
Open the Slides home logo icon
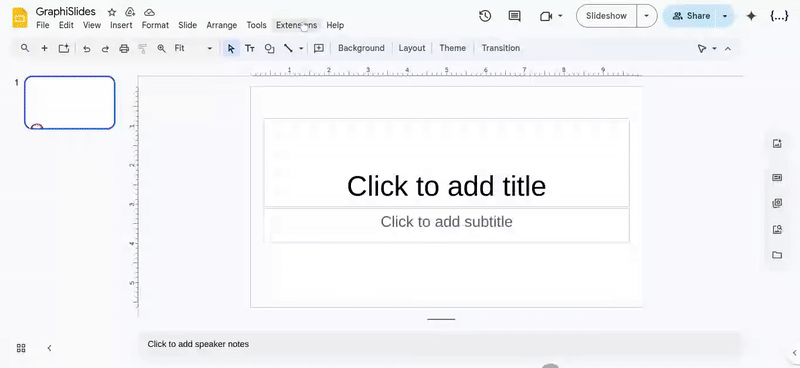[20, 18]
